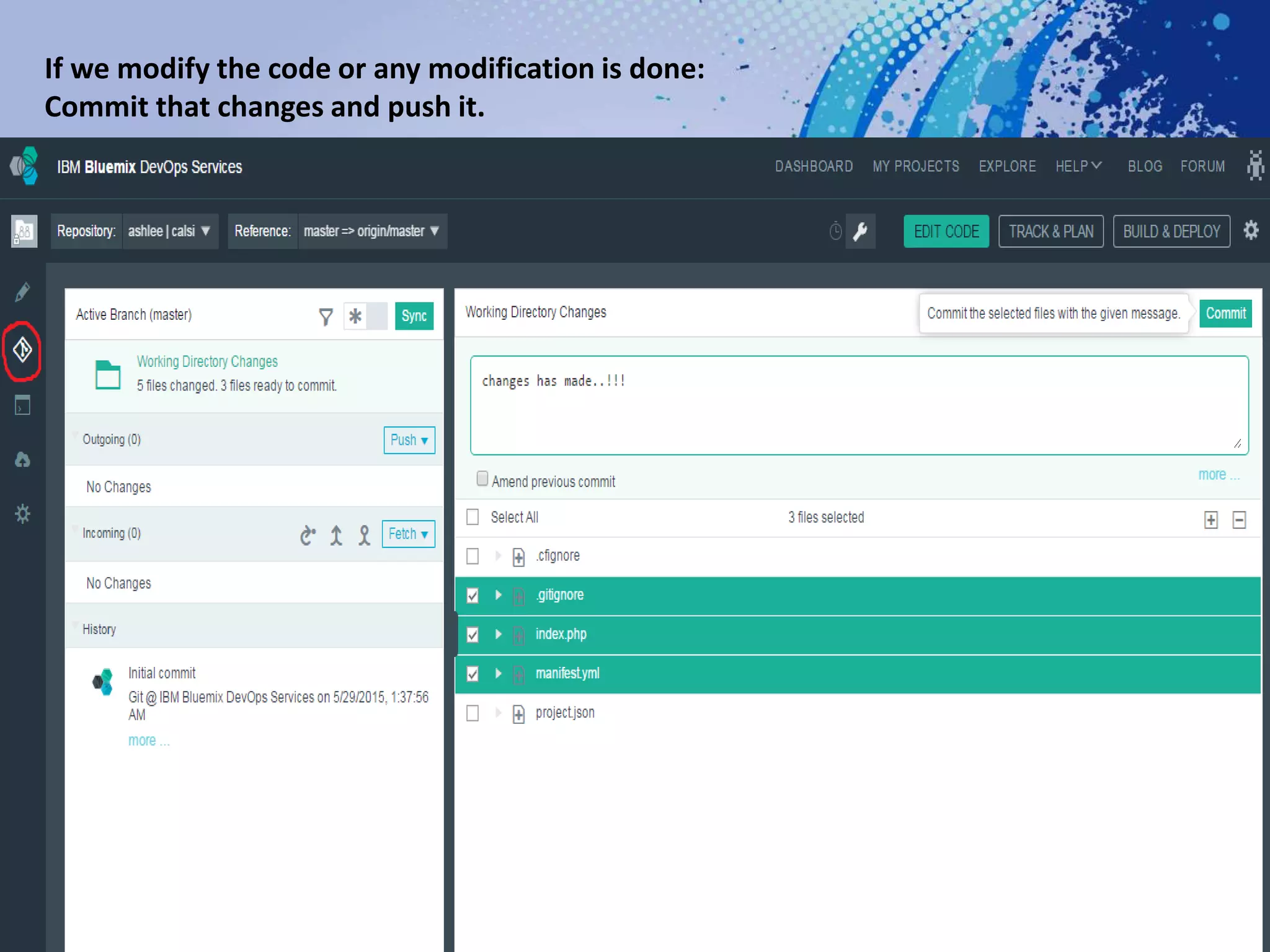Viewport: 1270px width, 952px height.
Task: Click the project repository icon beside Repository
Action: [x=24, y=231]
